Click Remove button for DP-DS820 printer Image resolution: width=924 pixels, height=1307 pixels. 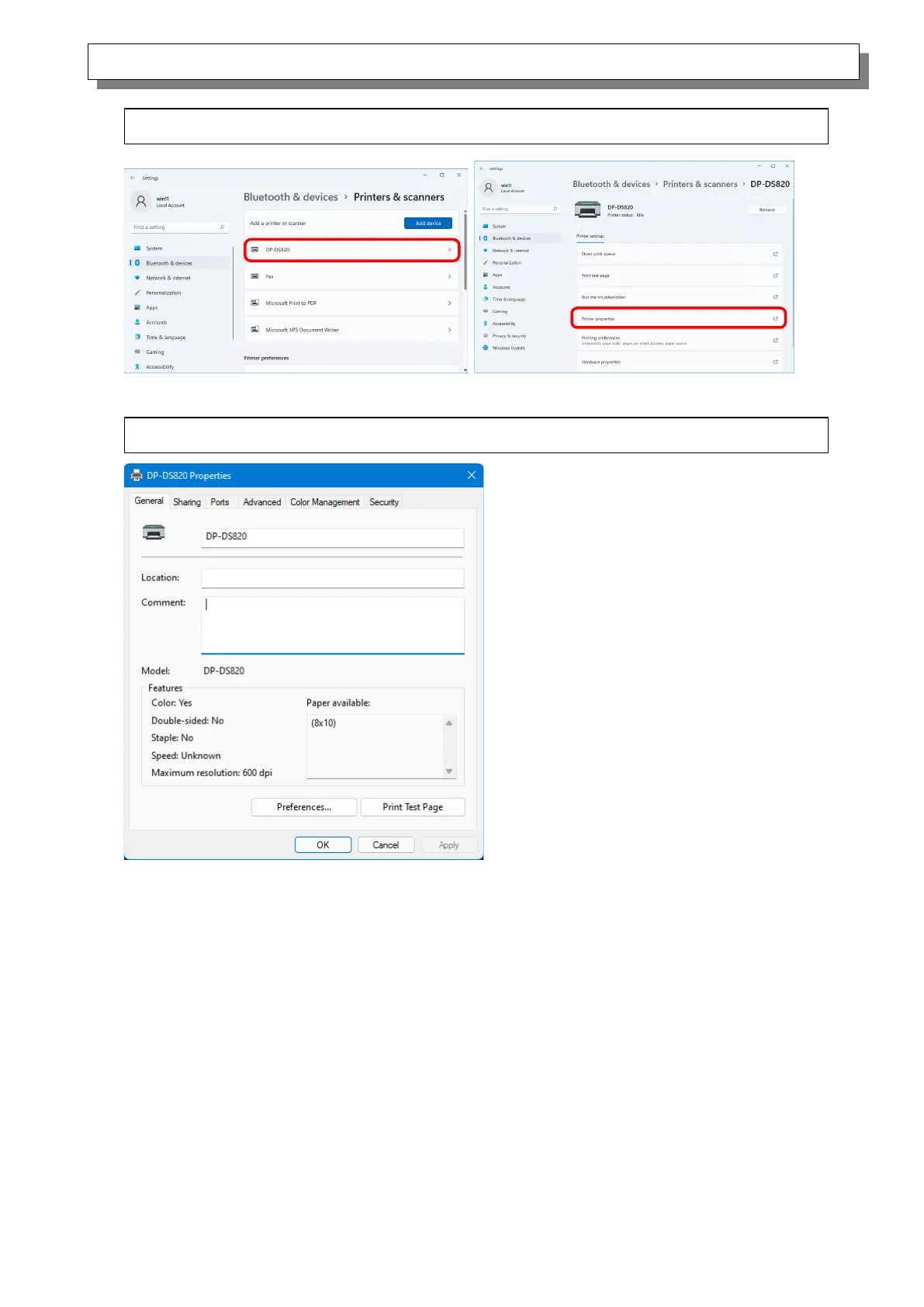pos(767,210)
